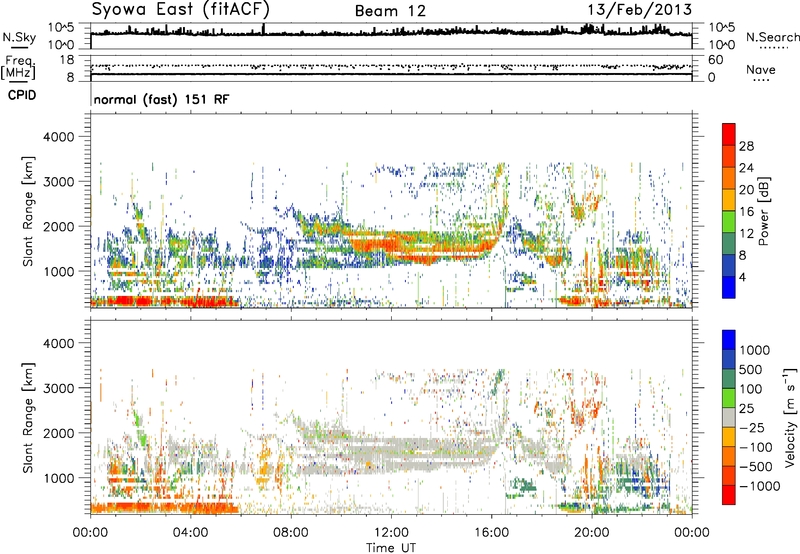The width and height of the screenshot is (800, 554).
Task: Click the solid frequency line in the Freq panel
Action: pos(391,74)
